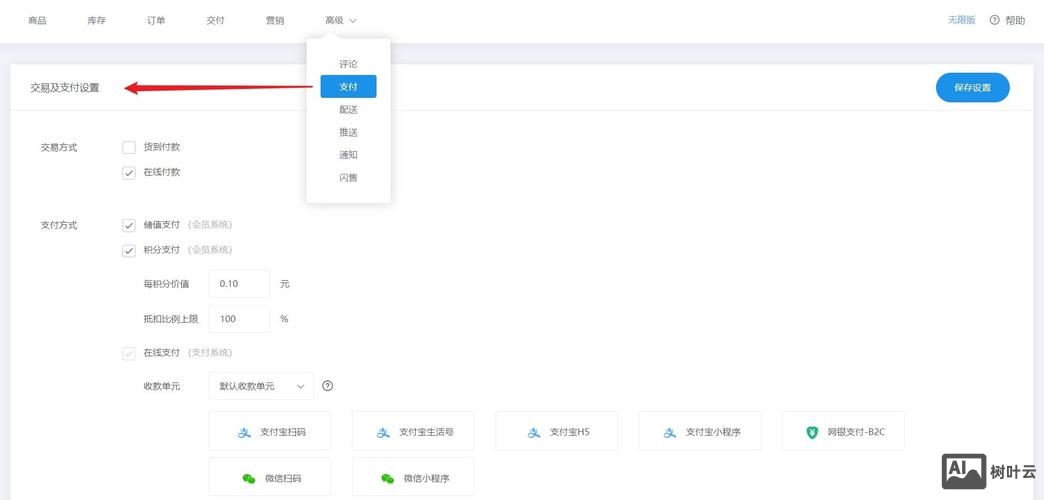Open the Help (帮助) link at top right
The height and width of the screenshot is (500, 1044).
(1008, 20)
